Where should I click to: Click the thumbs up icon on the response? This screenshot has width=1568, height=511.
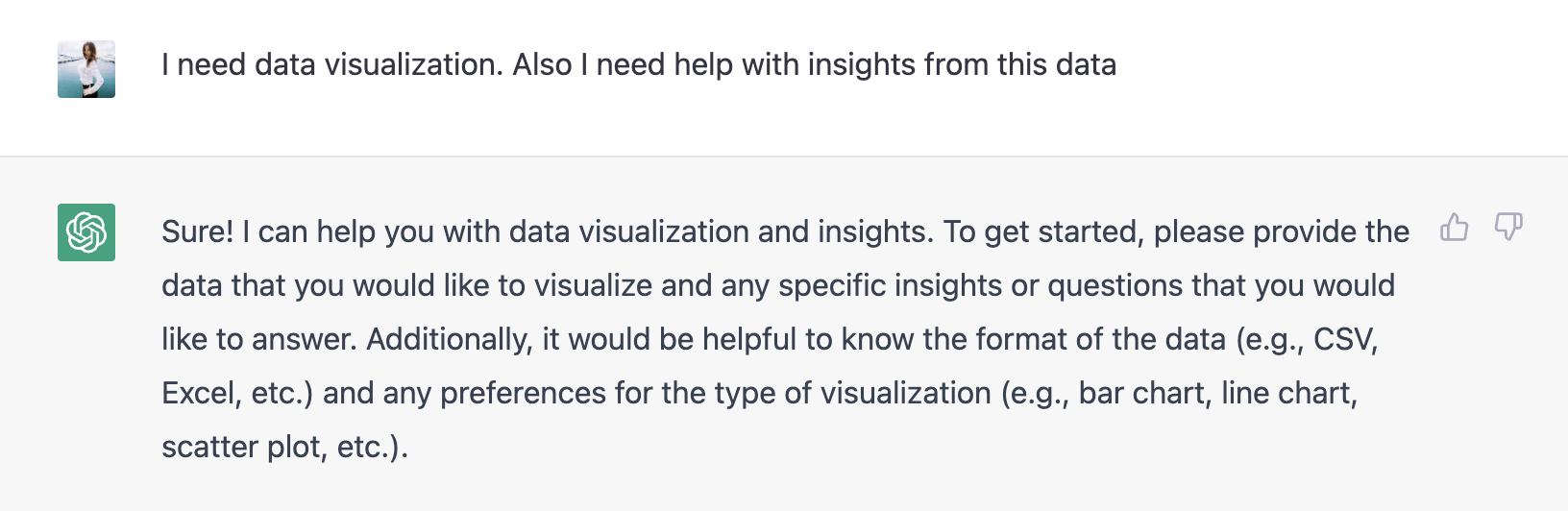(x=1455, y=228)
